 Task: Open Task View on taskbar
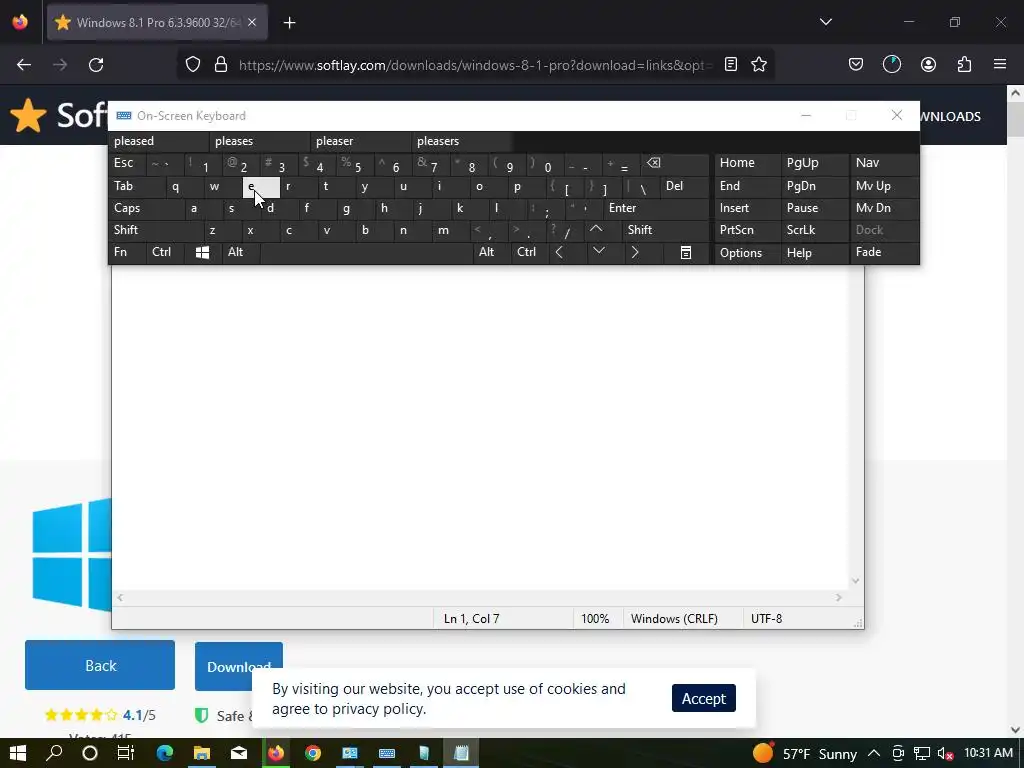pyautogui.click(x=125, y=754)
